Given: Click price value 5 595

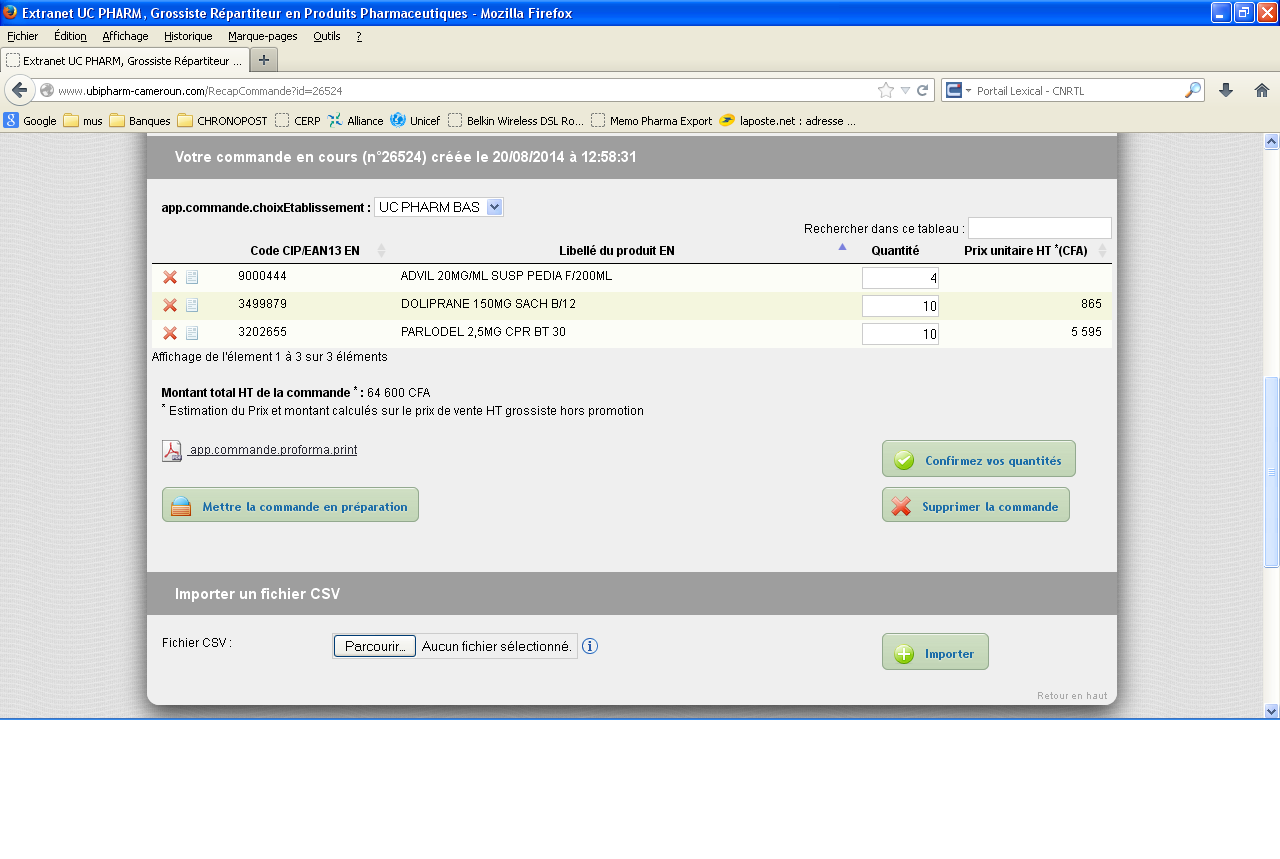Looking at the screenshot, I should point(1086,331).
